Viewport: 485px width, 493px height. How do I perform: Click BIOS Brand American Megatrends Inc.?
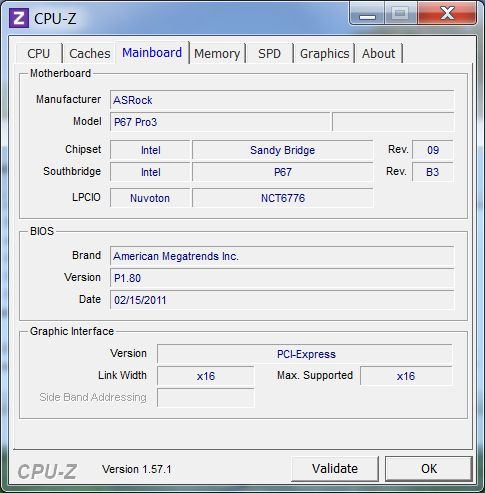282,256
